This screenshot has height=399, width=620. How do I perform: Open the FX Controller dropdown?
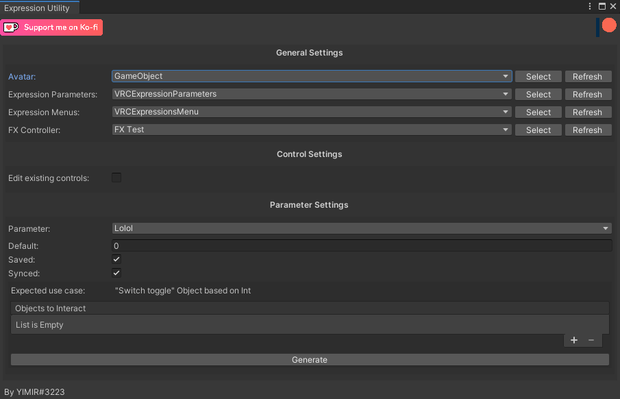click(312, 130)
